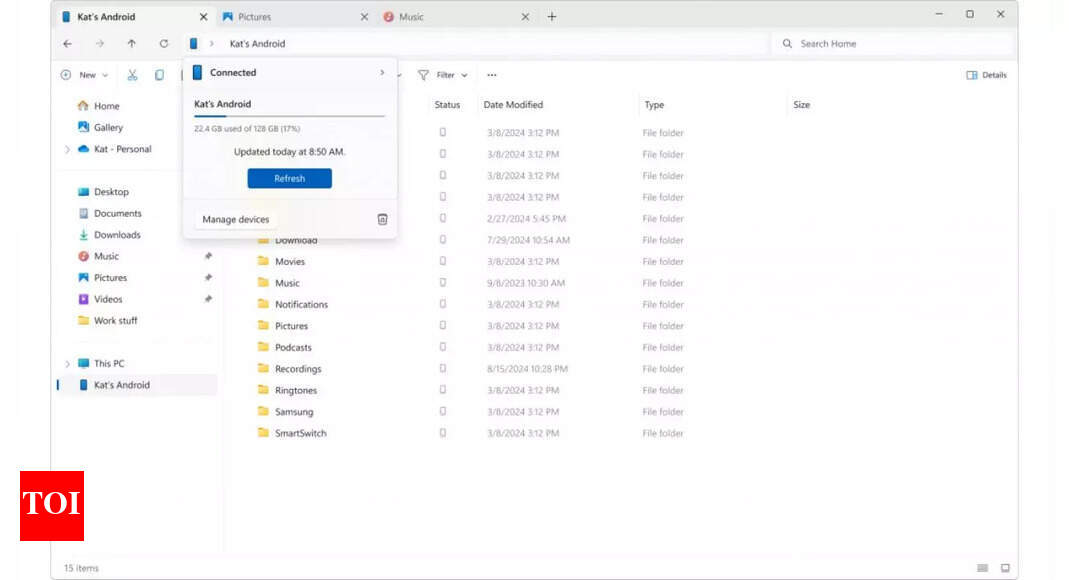Click the Refresh toolbar arrow icon

point(164,44)
